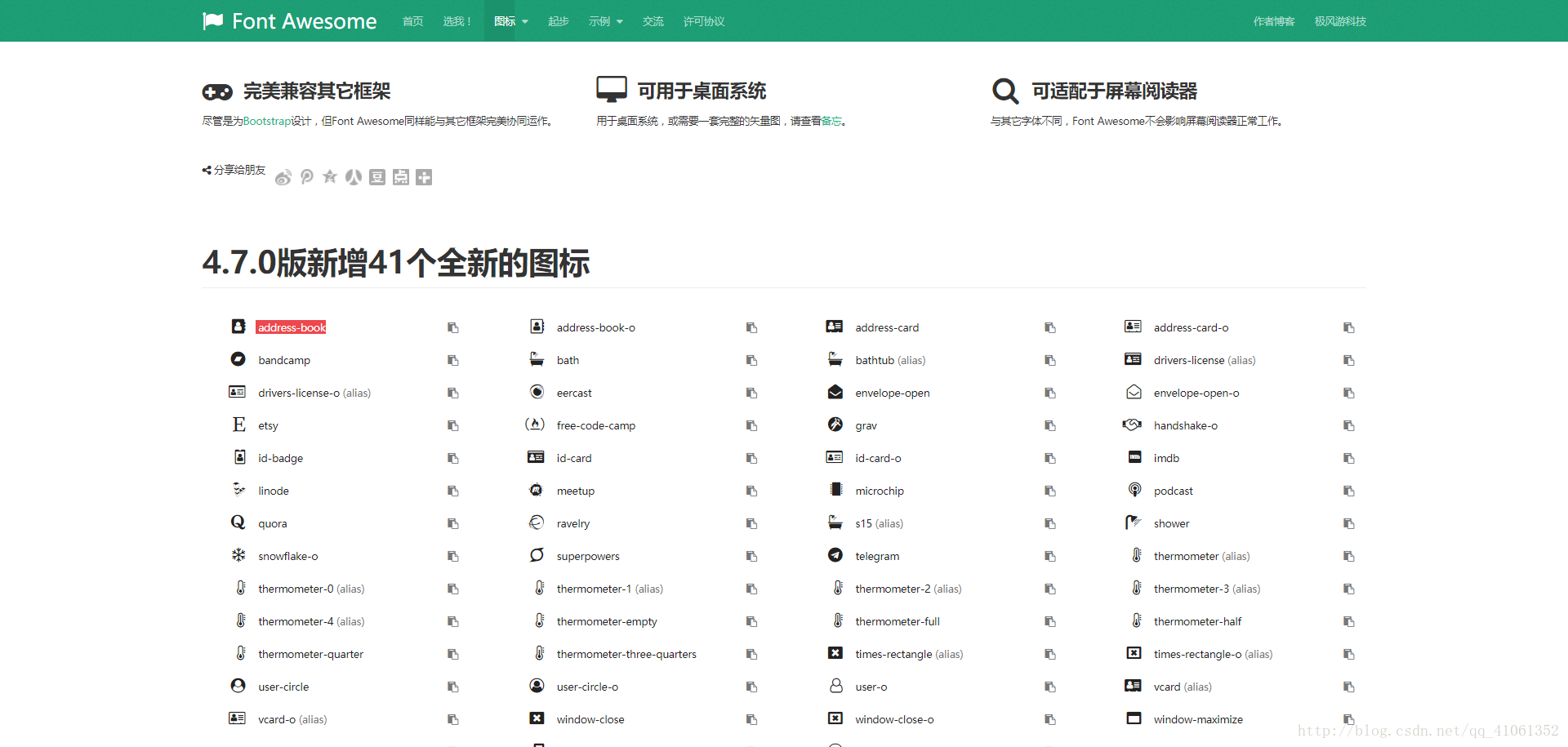This screenshot has height=747, width=1568.
Task: Click the star favorite share icon
Action: click(330, 177)
